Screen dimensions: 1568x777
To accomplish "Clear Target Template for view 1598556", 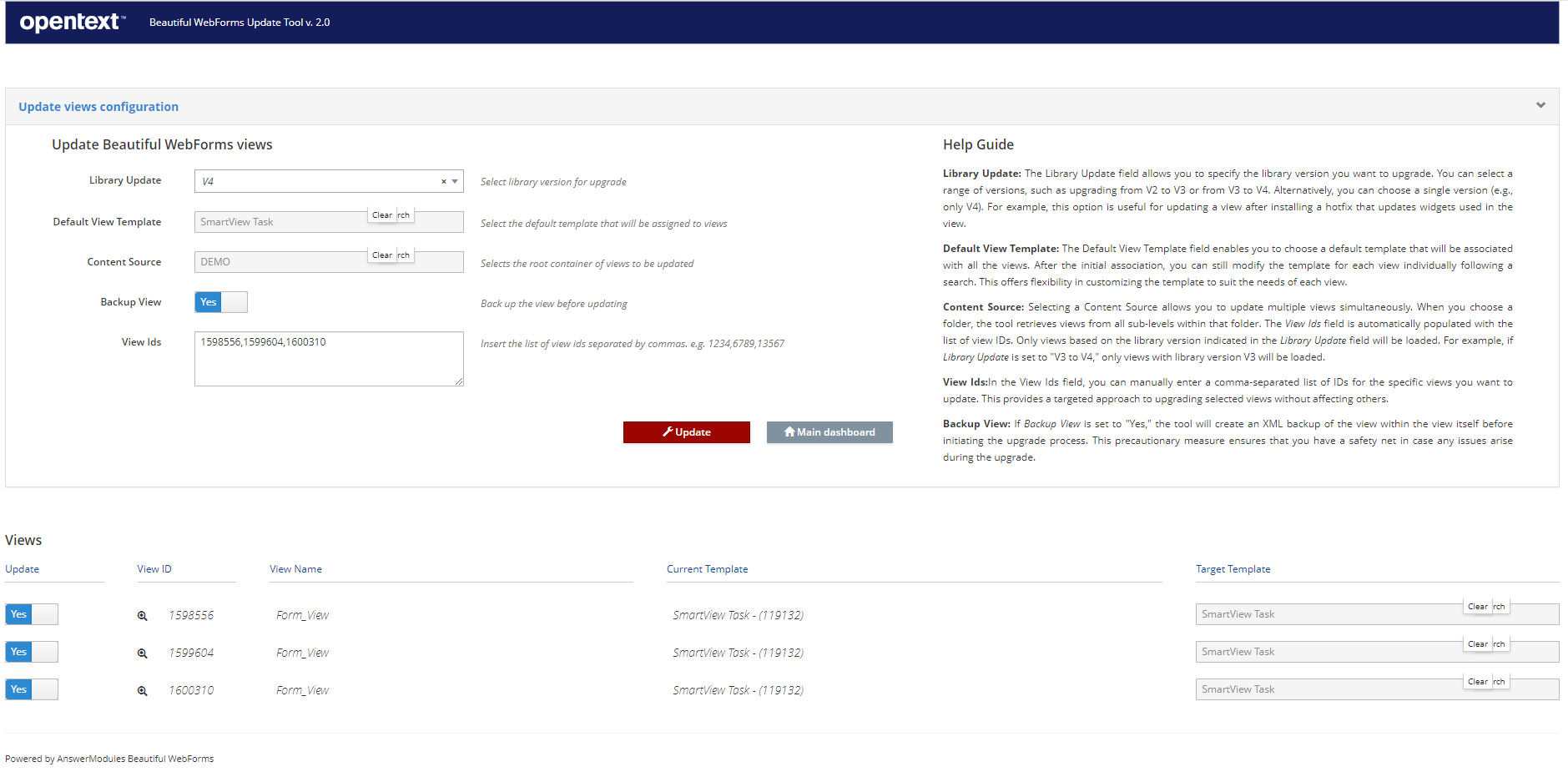I will click(x=1477, y=607).
